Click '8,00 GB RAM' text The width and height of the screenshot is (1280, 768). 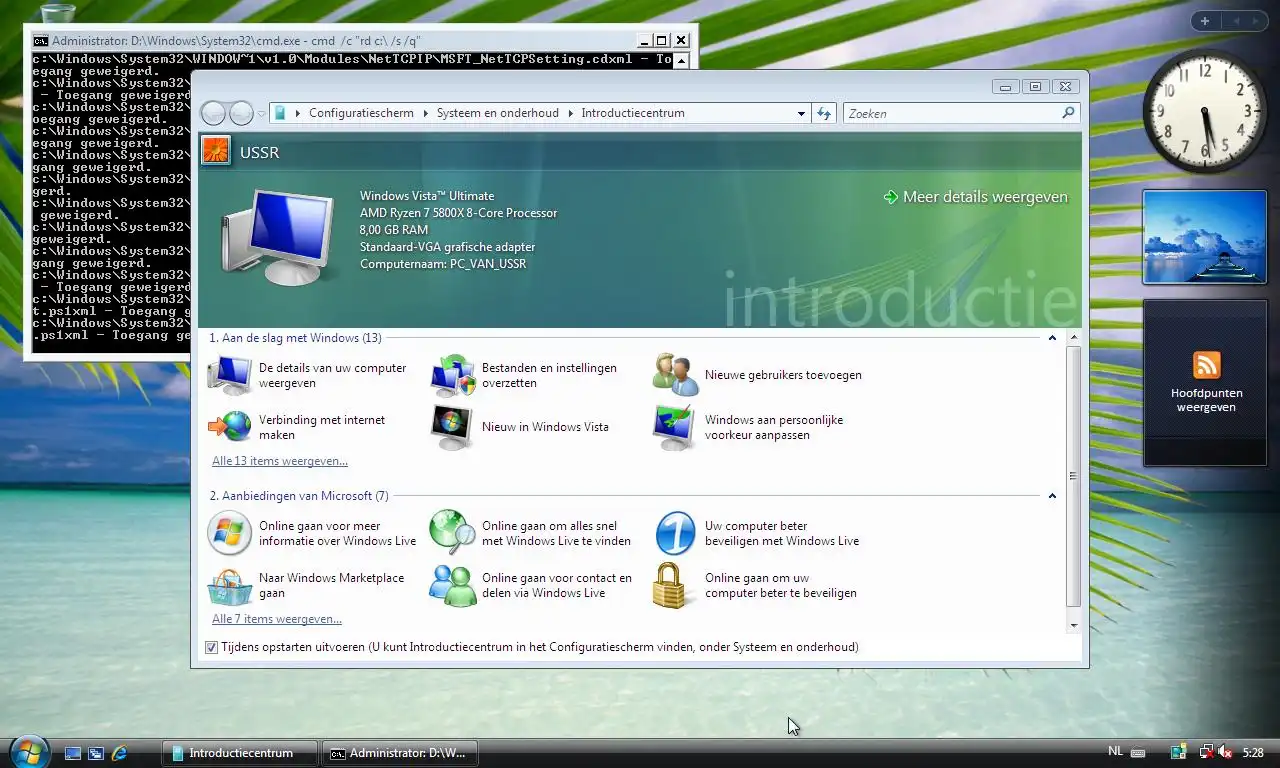[x=394, y=230]
